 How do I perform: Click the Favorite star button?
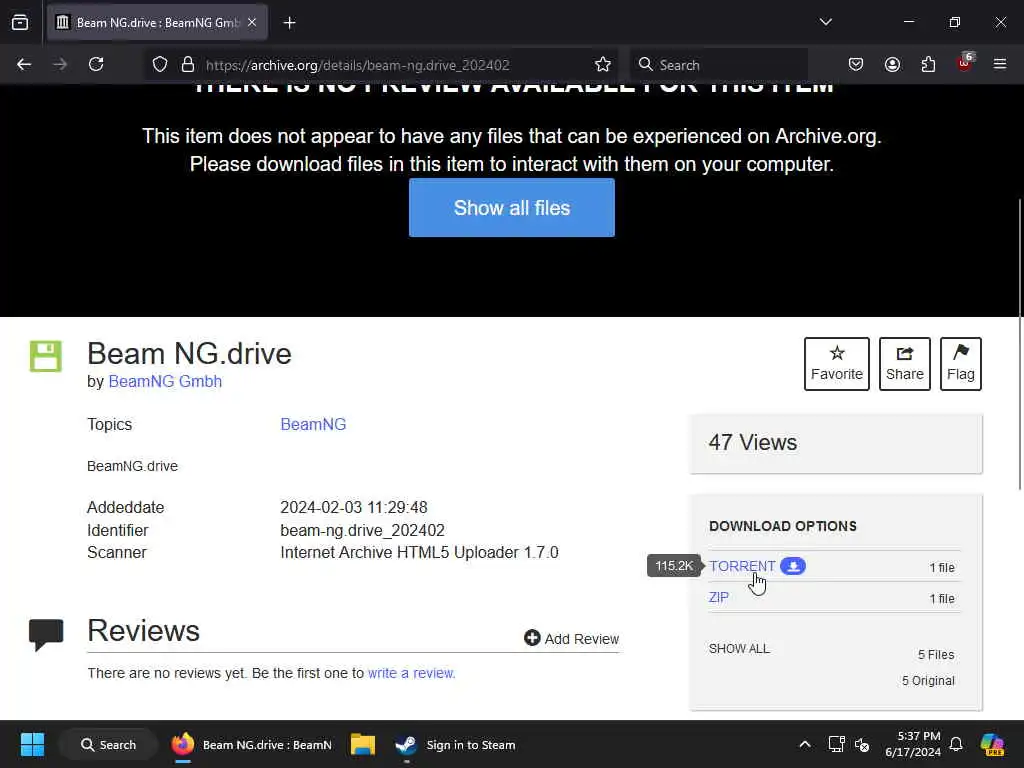pos(837,364)
